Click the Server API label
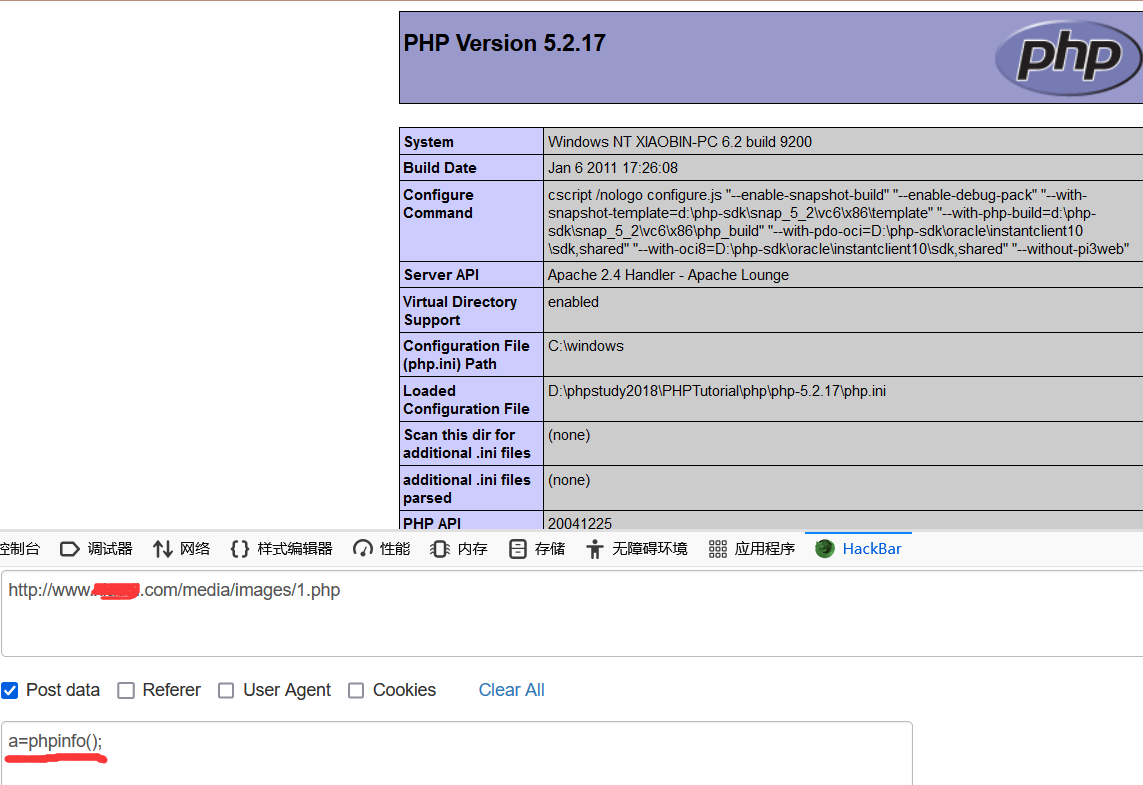The image size is (1143, 785). tap(441, 275)
